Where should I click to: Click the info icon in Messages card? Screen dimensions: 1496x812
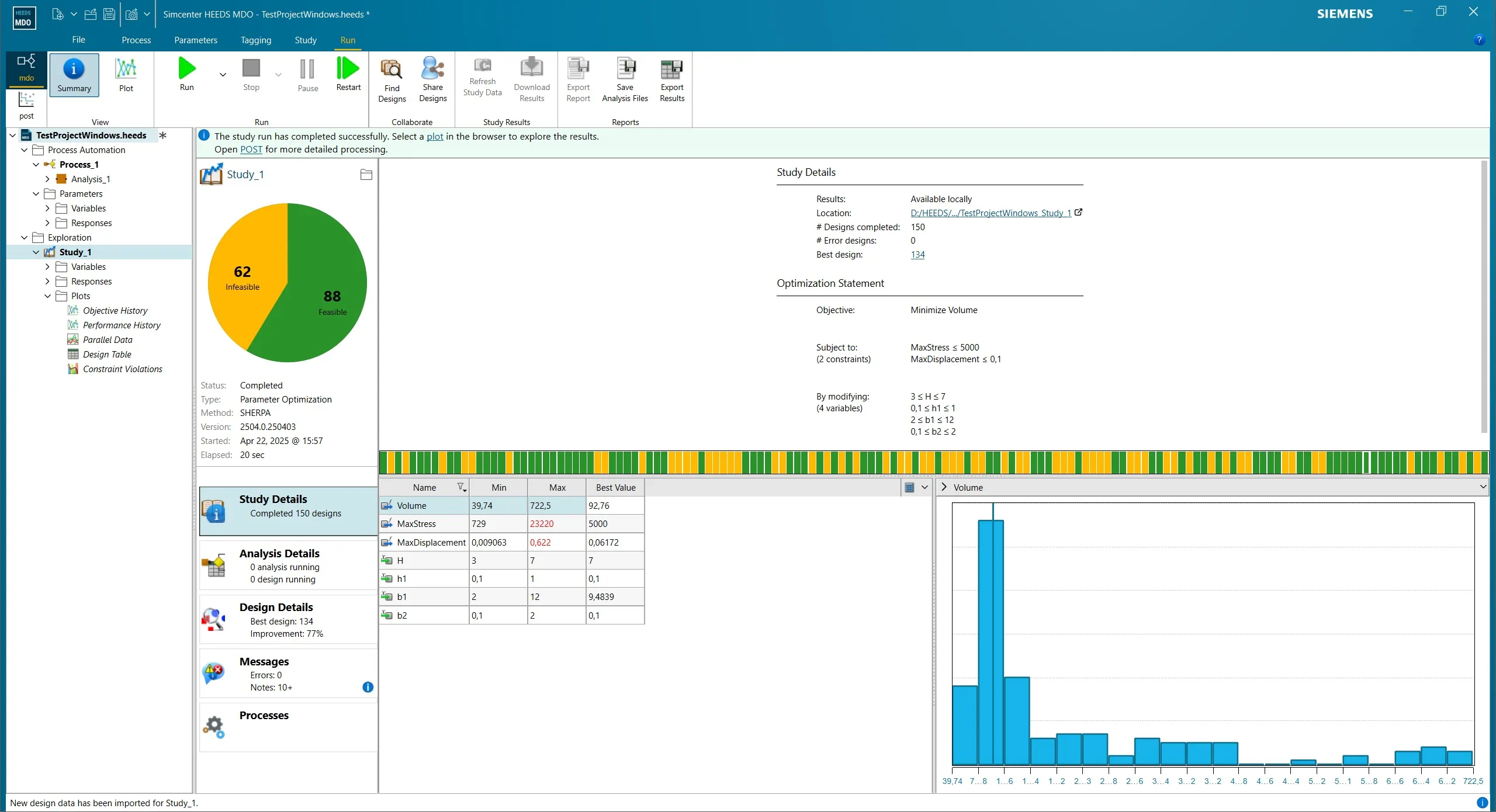[368, 687]
